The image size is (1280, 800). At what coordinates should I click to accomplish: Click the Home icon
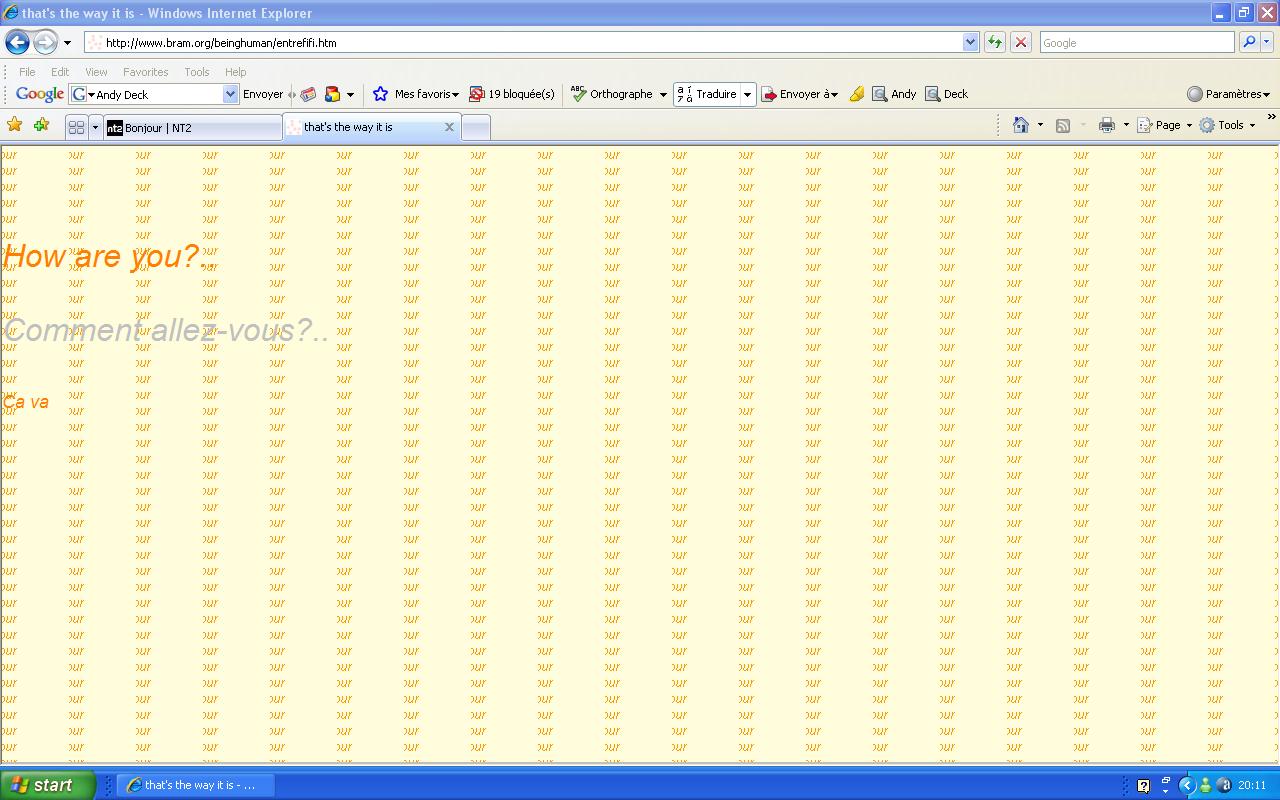tap(1021, 125)
